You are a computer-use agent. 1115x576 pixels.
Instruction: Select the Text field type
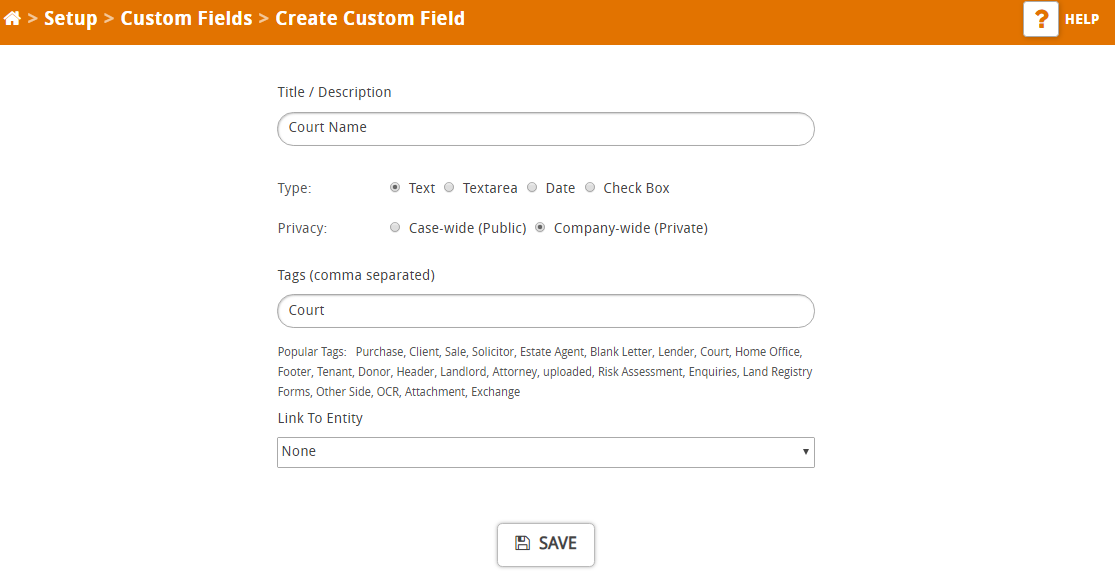(x=395, y=187)
